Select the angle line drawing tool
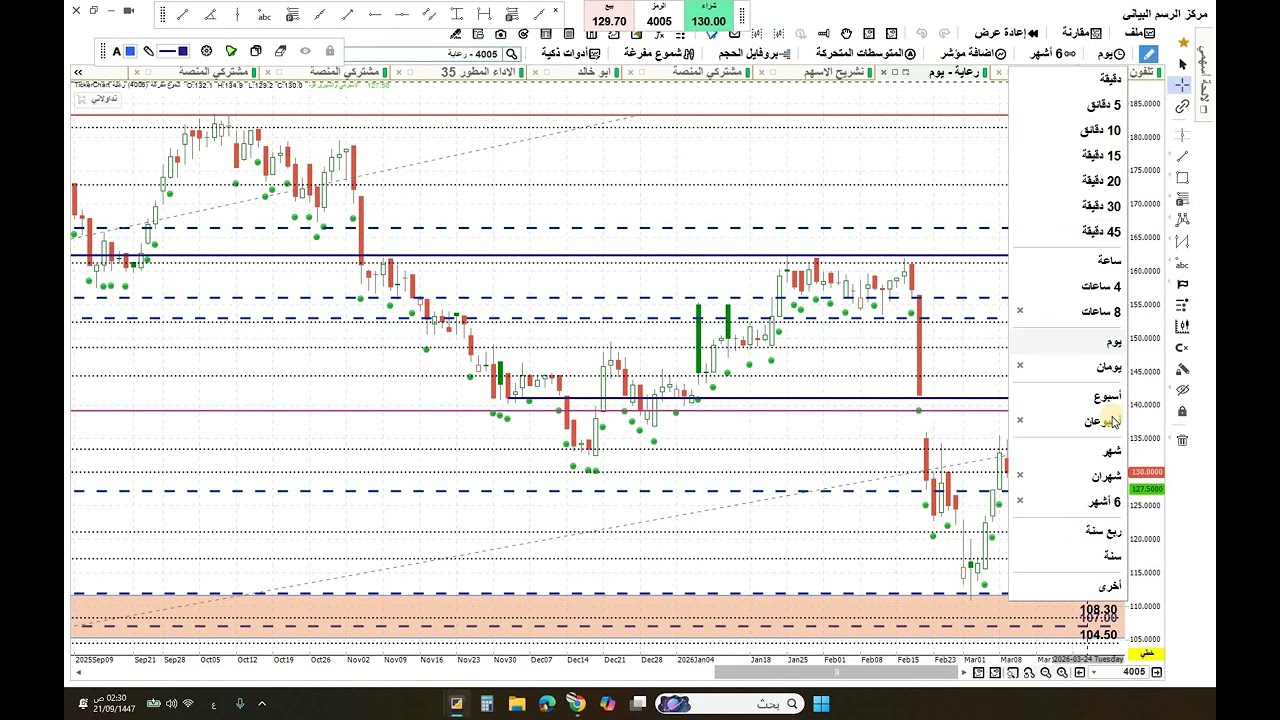 [210, 15]
